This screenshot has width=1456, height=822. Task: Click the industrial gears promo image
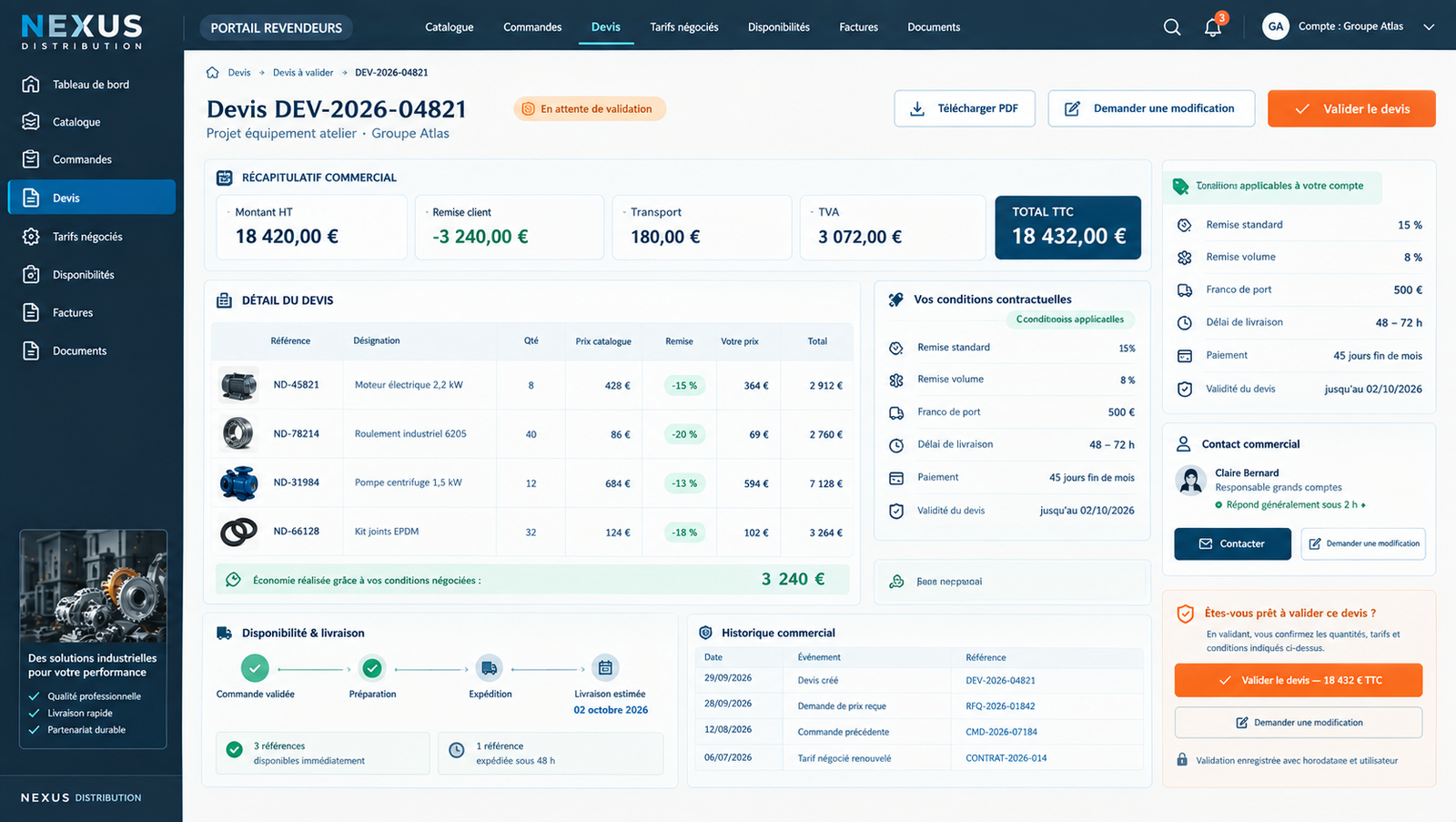pos(94,586)
